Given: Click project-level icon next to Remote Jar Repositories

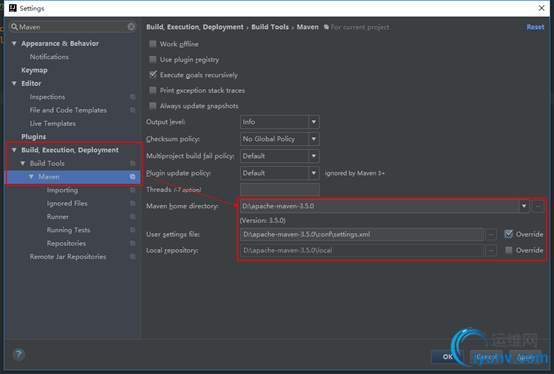Looking at the screenshot, I should (132, 256).
